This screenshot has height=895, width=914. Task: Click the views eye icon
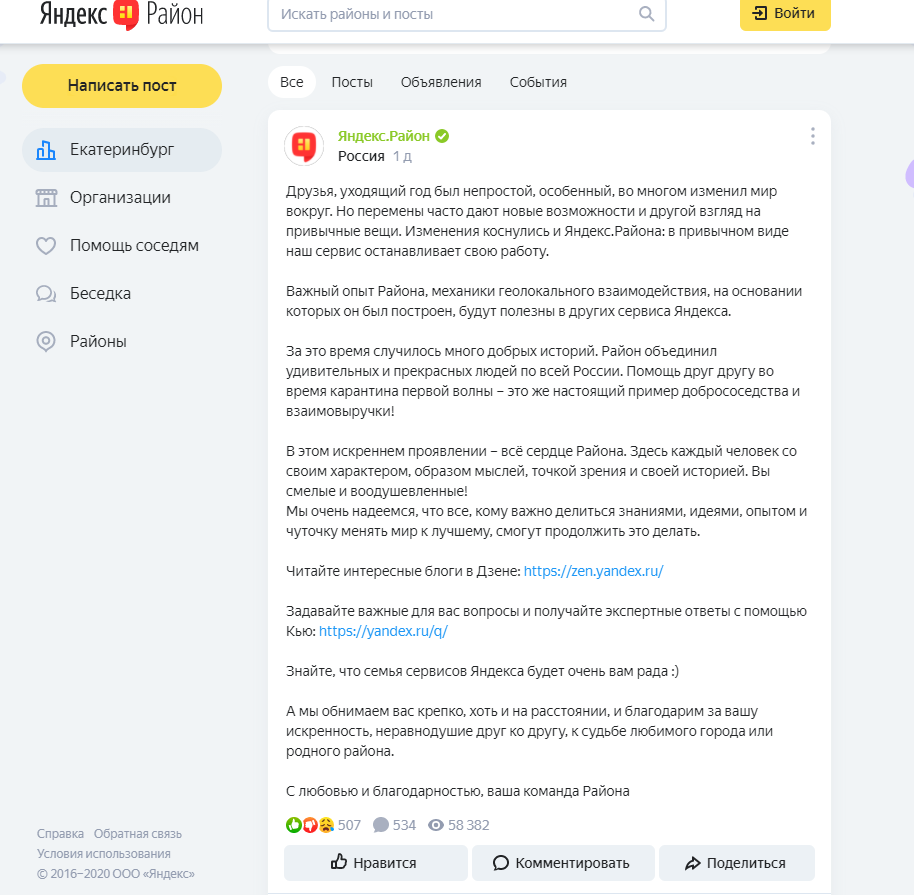tap(436, 825)
